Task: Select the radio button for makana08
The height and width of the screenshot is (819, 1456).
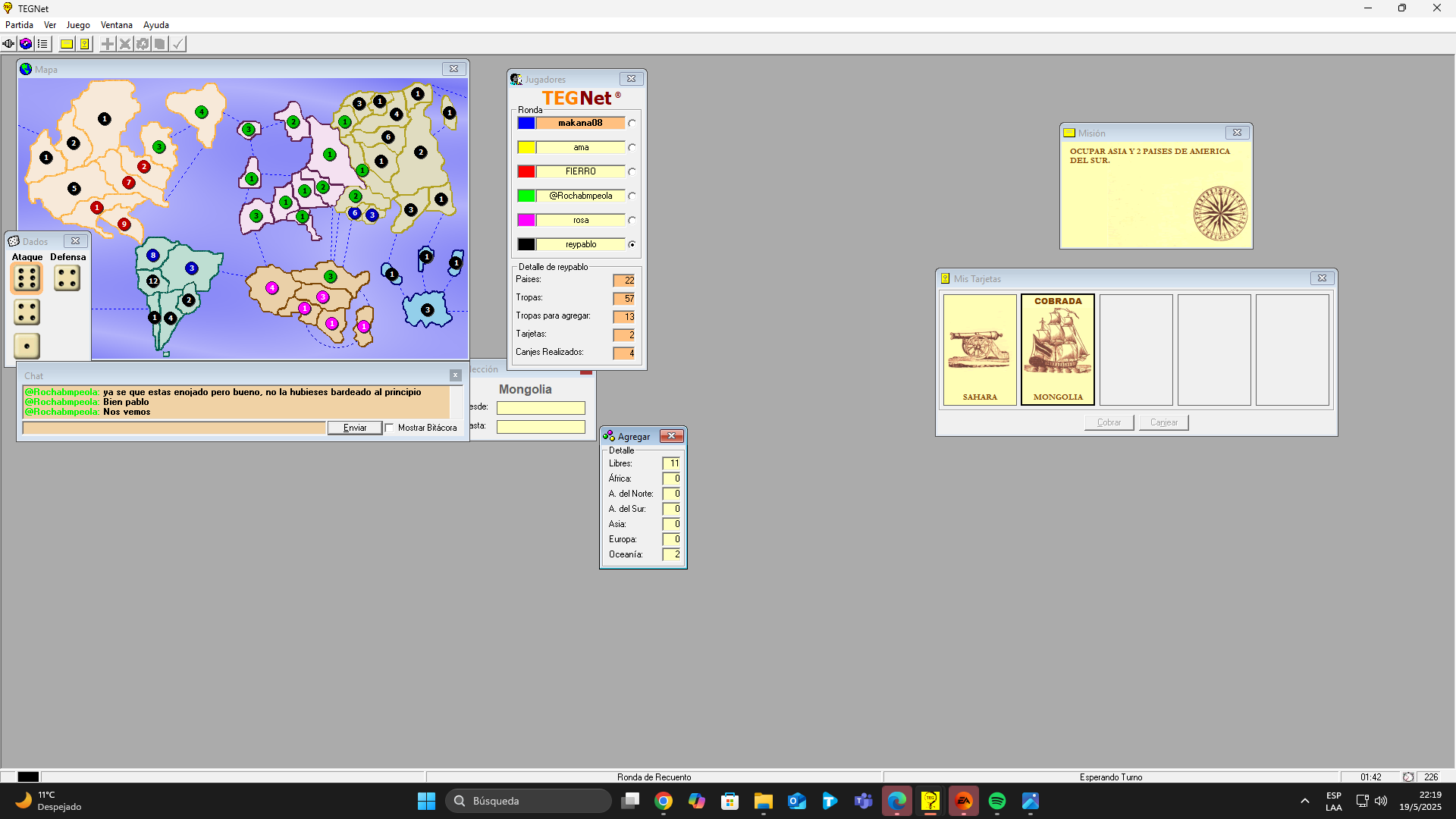Action: [x=632, y=123]
